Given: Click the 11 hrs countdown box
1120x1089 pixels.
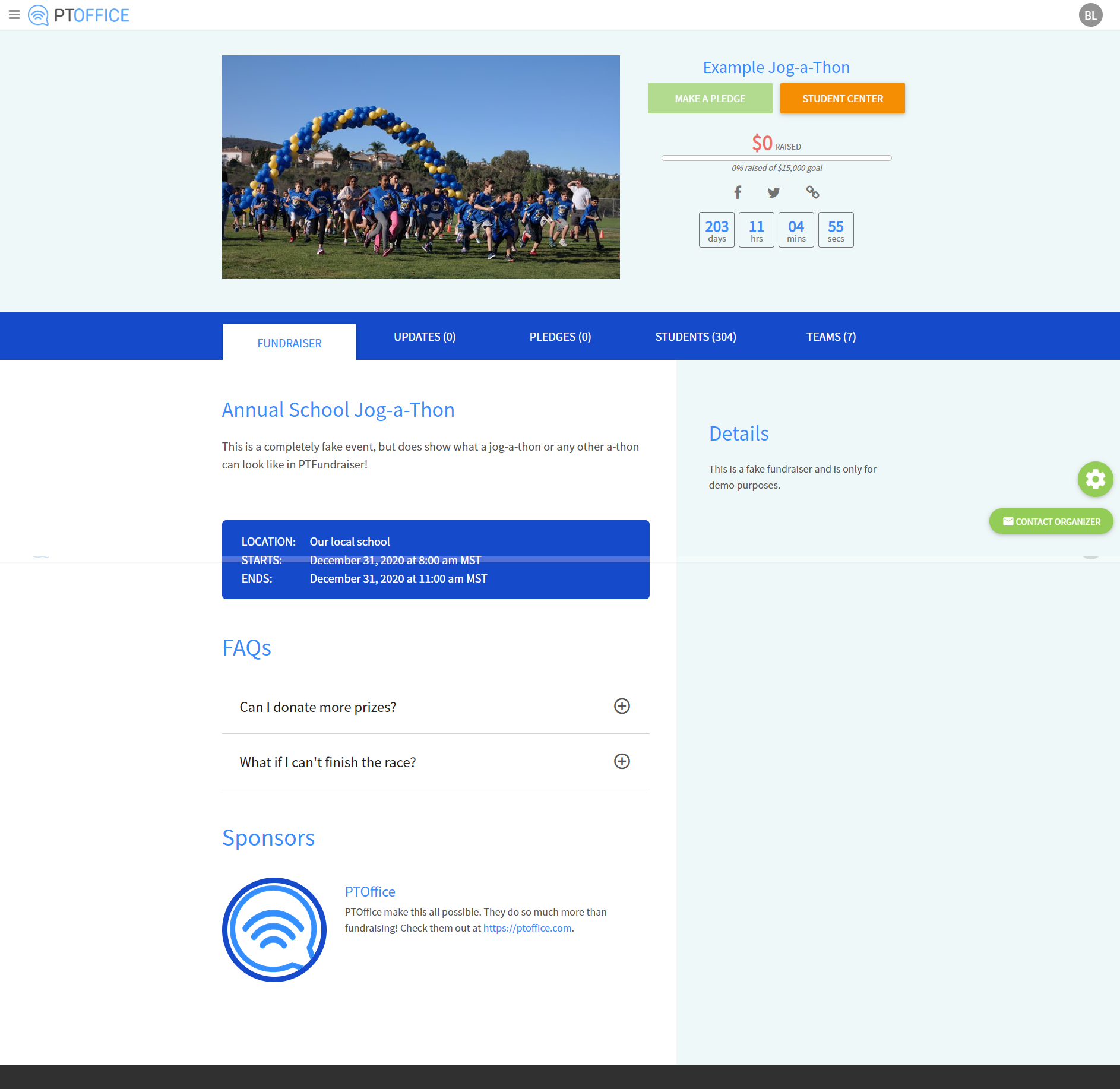Looking at the screenshot, I should [757, 230].
